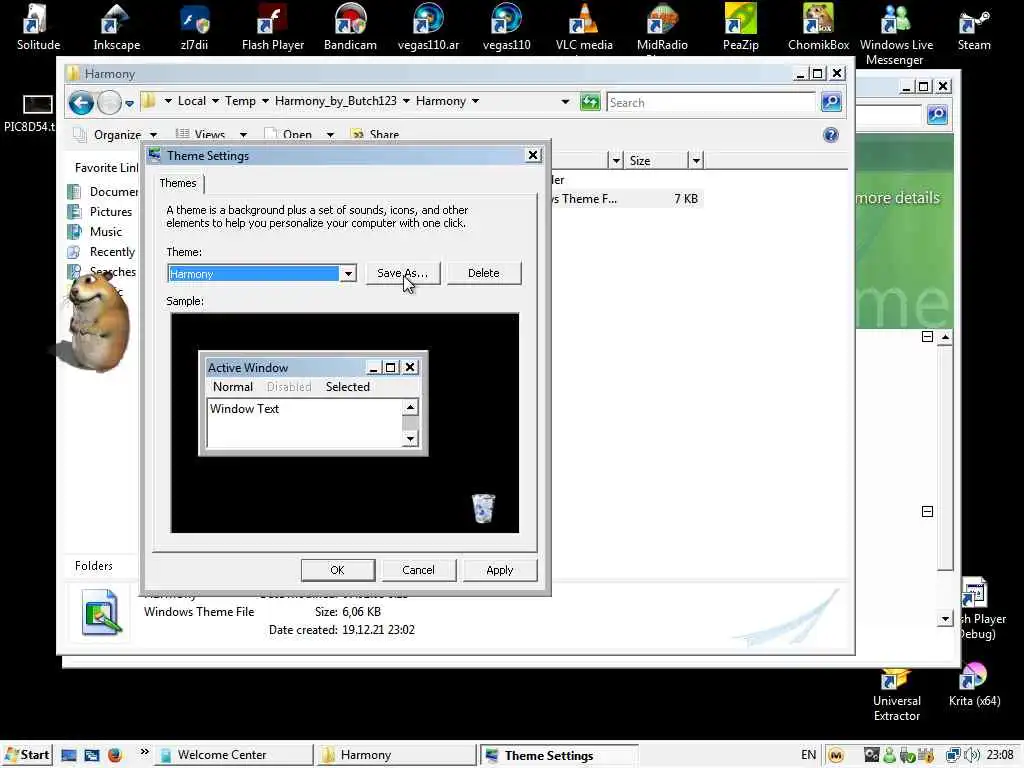The width and height of the screenshot is (1024, 768).
Task: Launch Steam from the desktop
Action: click(x=974, y=27)
